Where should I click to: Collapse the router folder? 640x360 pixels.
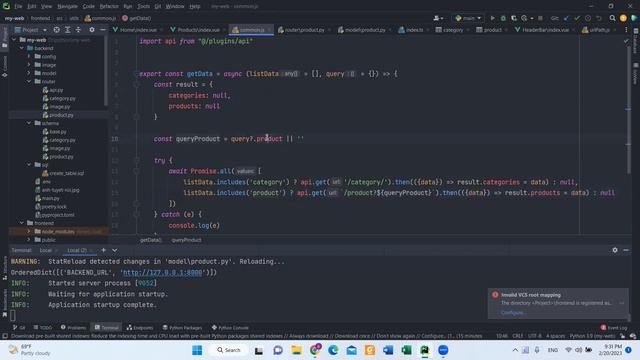(x=29, y=82)
